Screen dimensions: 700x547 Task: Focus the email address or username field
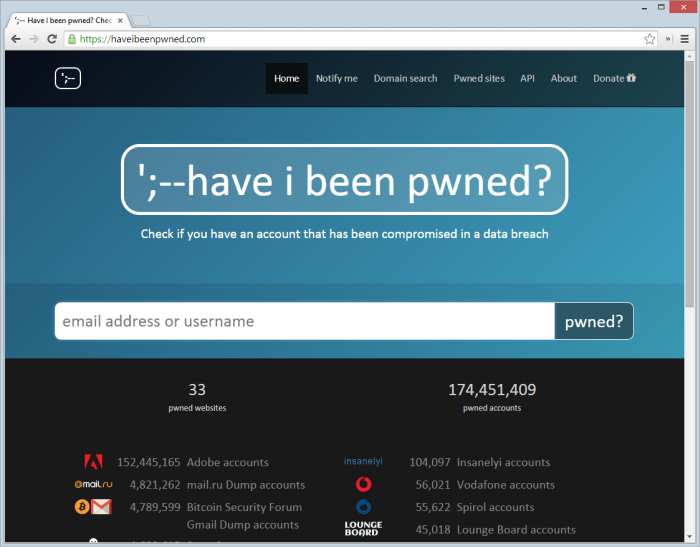[305, 321]
